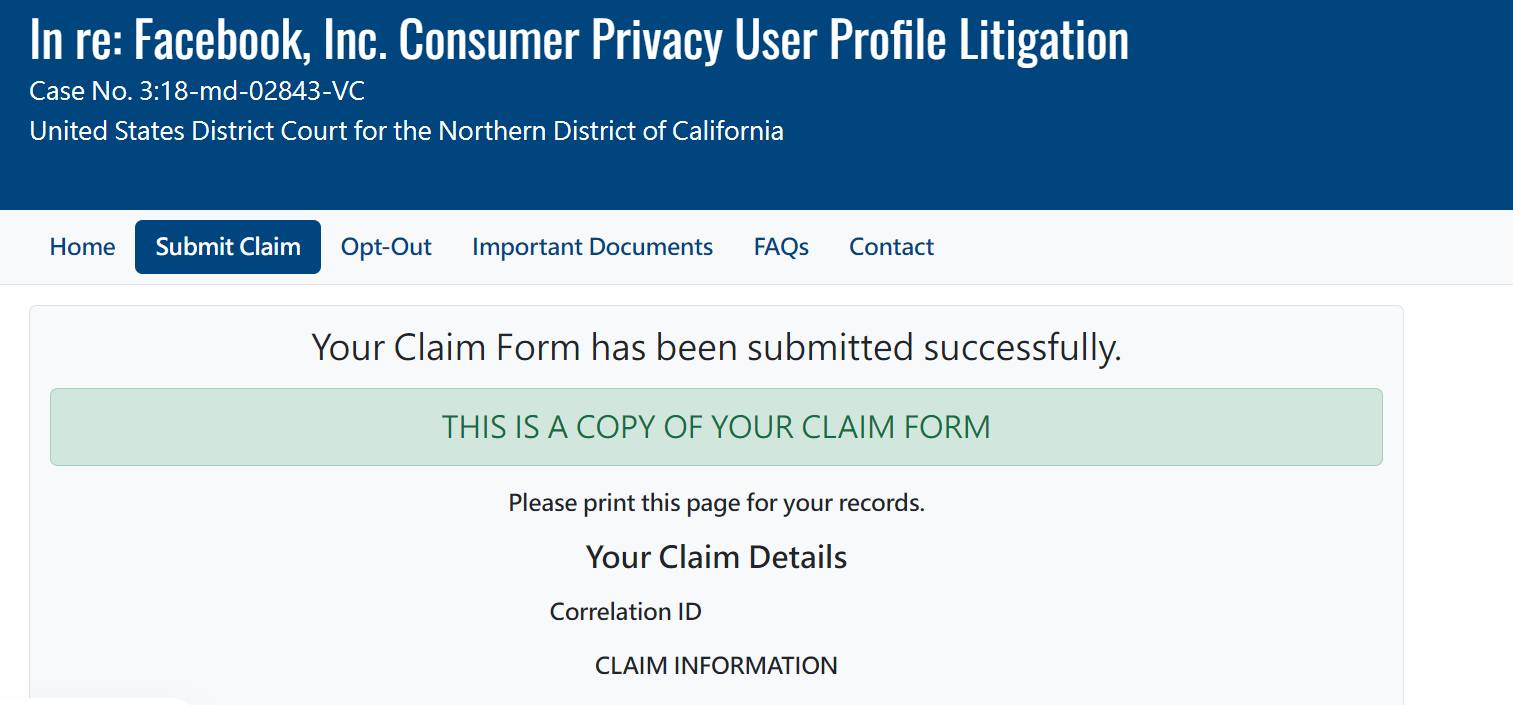
Task: Navigate to the FAQs page
Action: 781,247
